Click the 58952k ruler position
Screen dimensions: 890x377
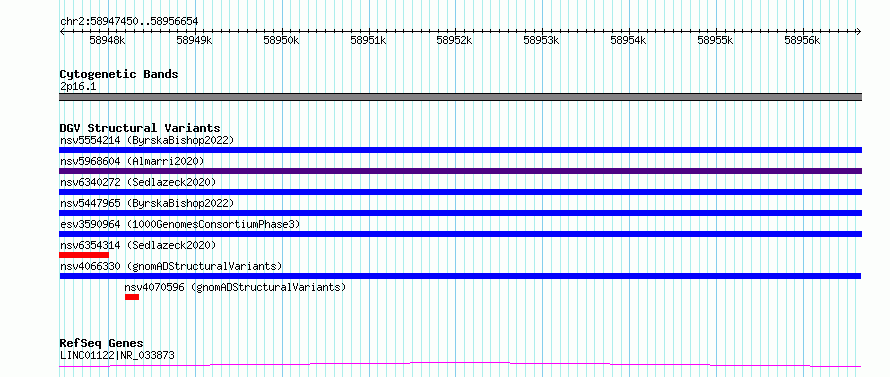pyautogui.click(x=455, y=41)
